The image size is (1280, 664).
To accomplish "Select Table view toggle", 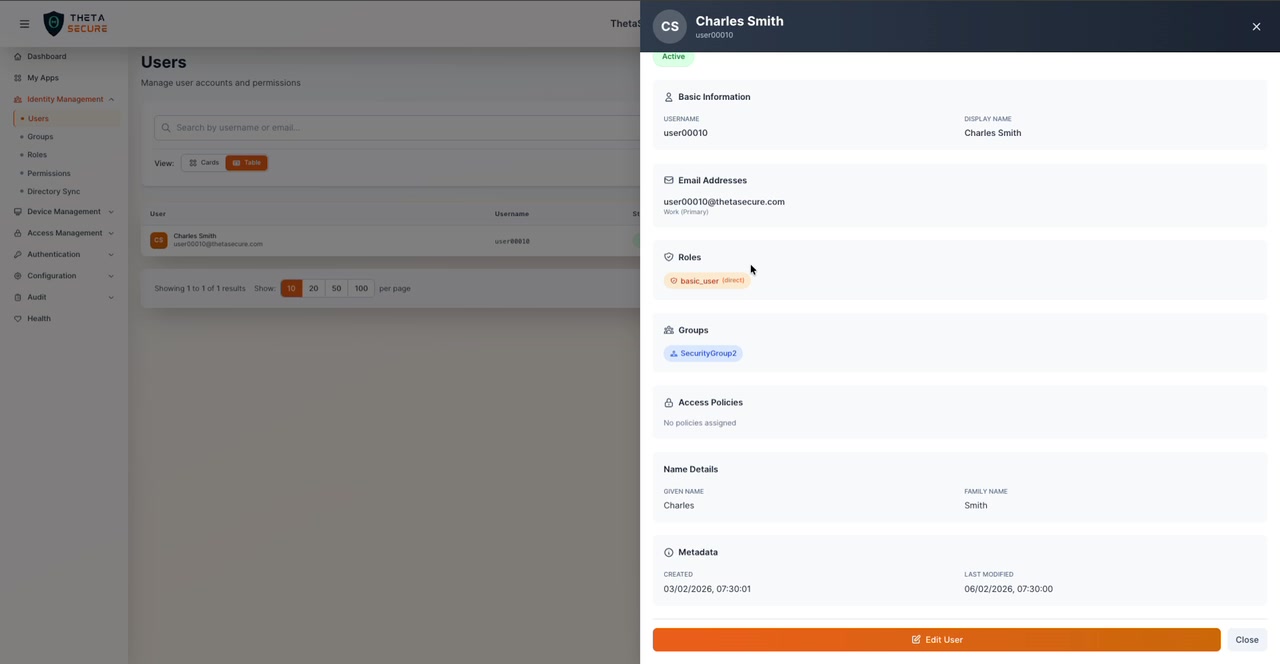I will point(246,162).
